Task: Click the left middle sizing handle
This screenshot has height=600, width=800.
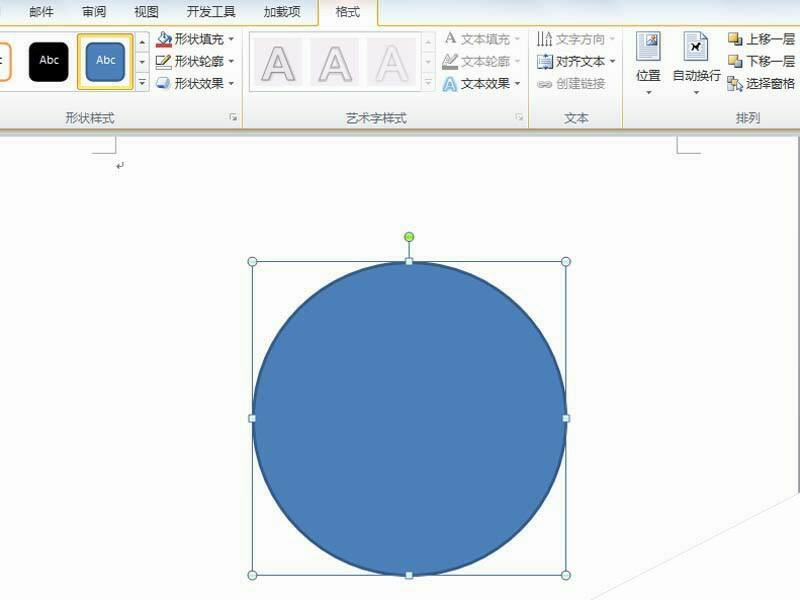Action: (x=252, y=418)
